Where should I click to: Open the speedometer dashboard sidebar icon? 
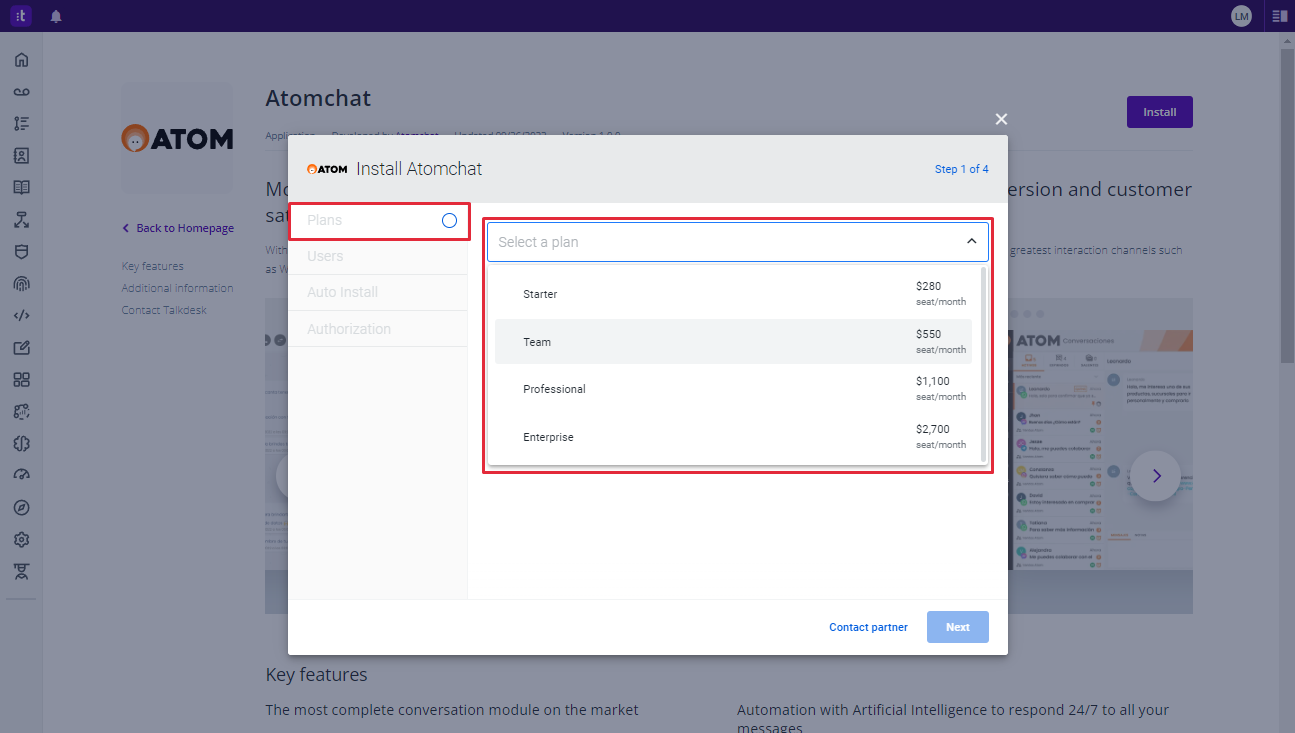[21, 475]
